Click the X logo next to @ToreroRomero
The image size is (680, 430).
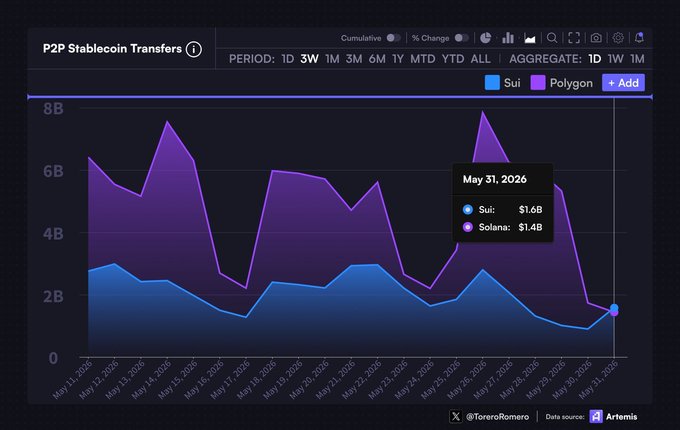click(x=455, y=417)
